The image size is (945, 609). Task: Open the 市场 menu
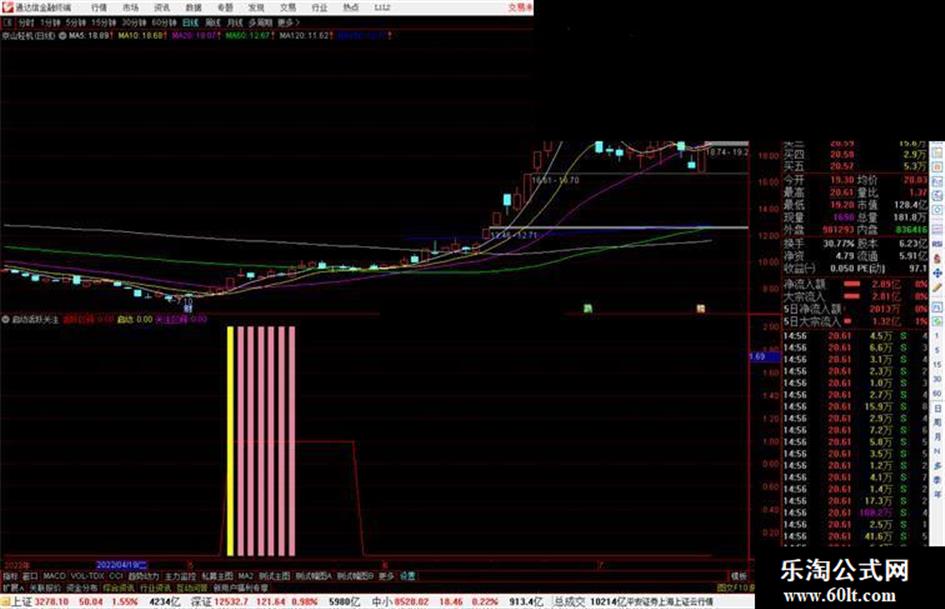pos(130,8)
